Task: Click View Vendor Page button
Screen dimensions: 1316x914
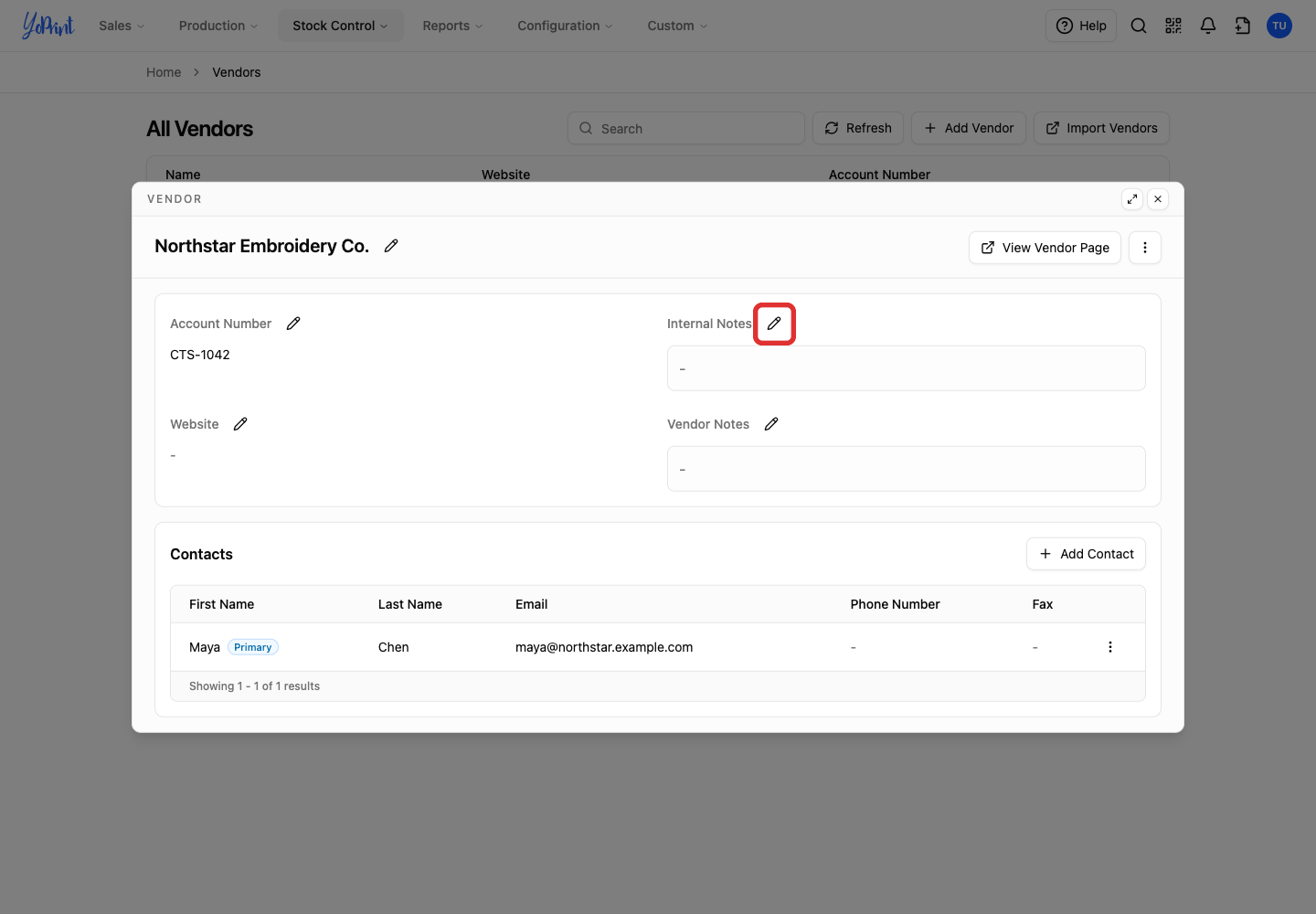Action: (1045, 248)
